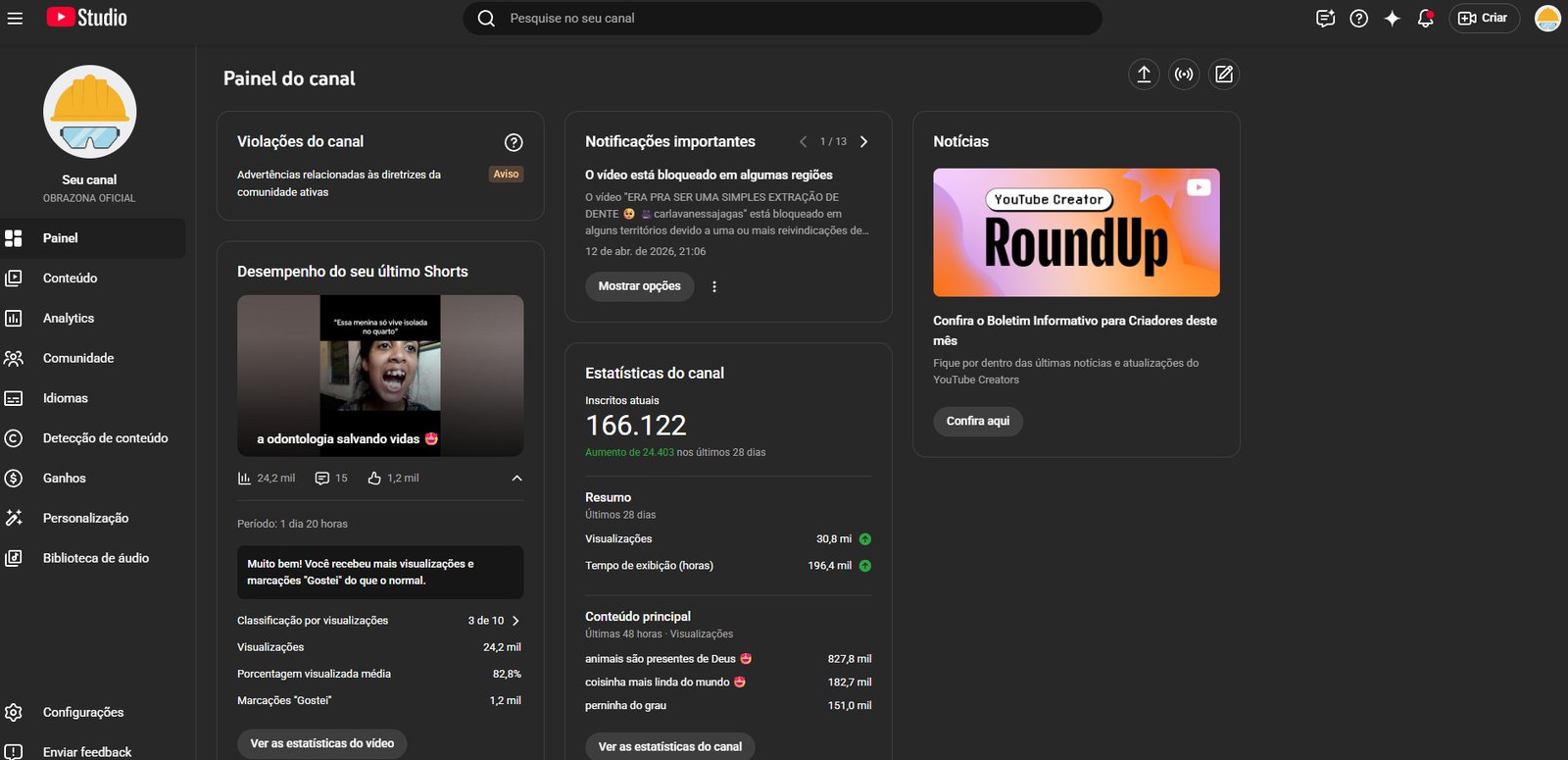The image size is (1568, 760).
Task: Expand the ranking by views chevron
Action: tap(515, 621)
